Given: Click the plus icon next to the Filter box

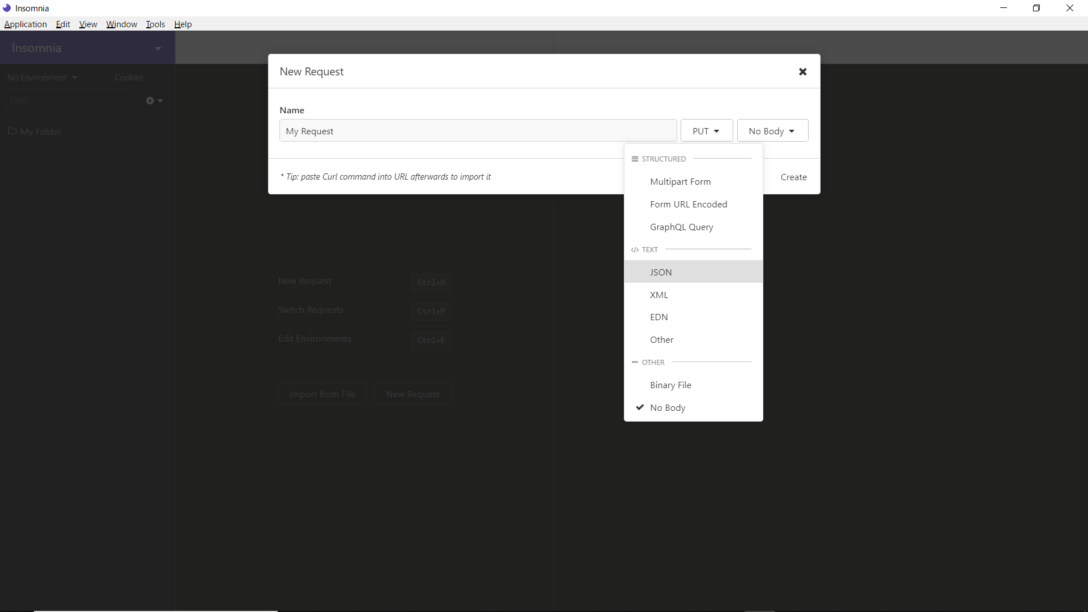Looking at the screenshot, I should pyautogui.click(x=148, y=100).
